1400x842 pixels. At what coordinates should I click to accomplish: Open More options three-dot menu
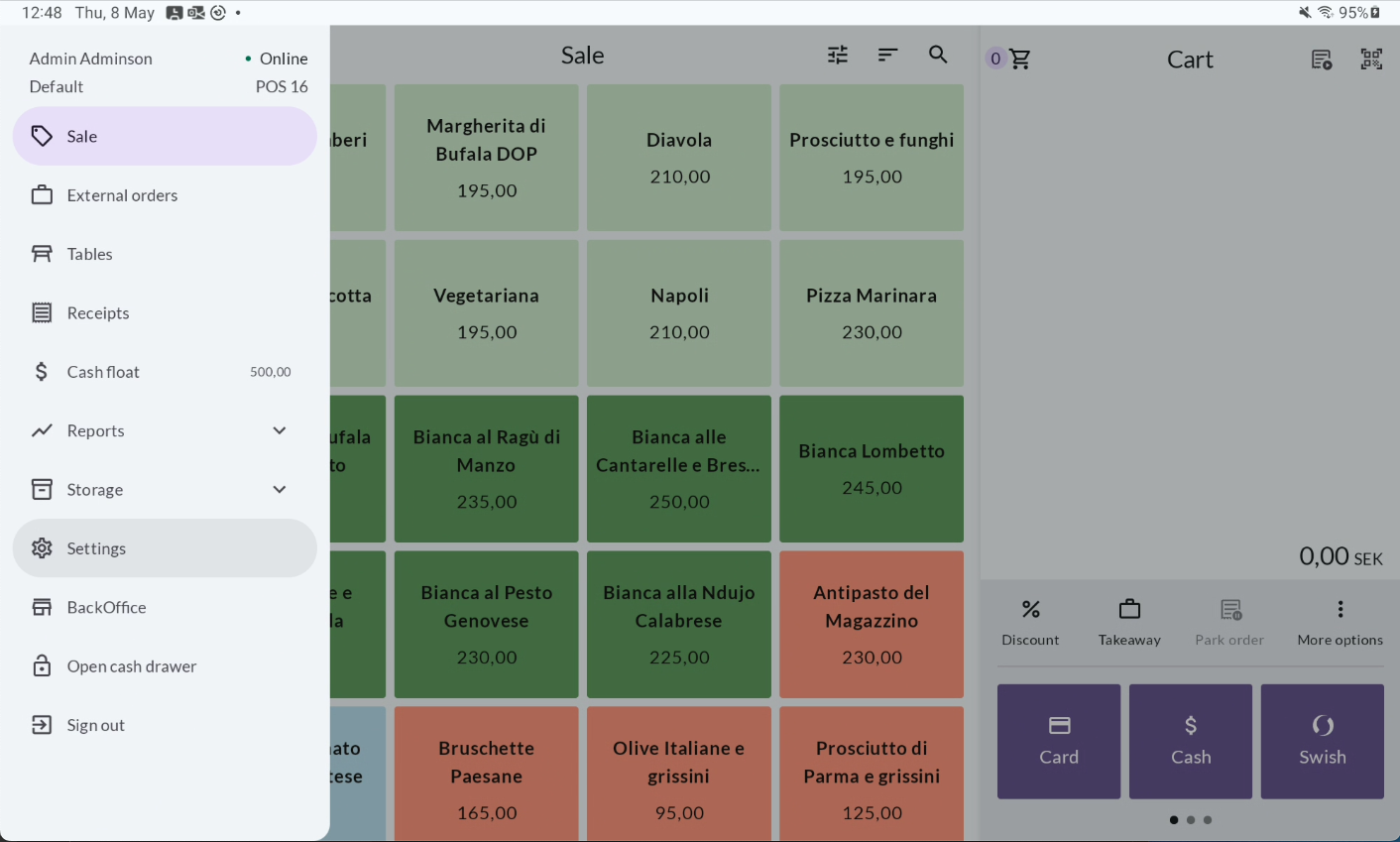tap(1340, 623)
